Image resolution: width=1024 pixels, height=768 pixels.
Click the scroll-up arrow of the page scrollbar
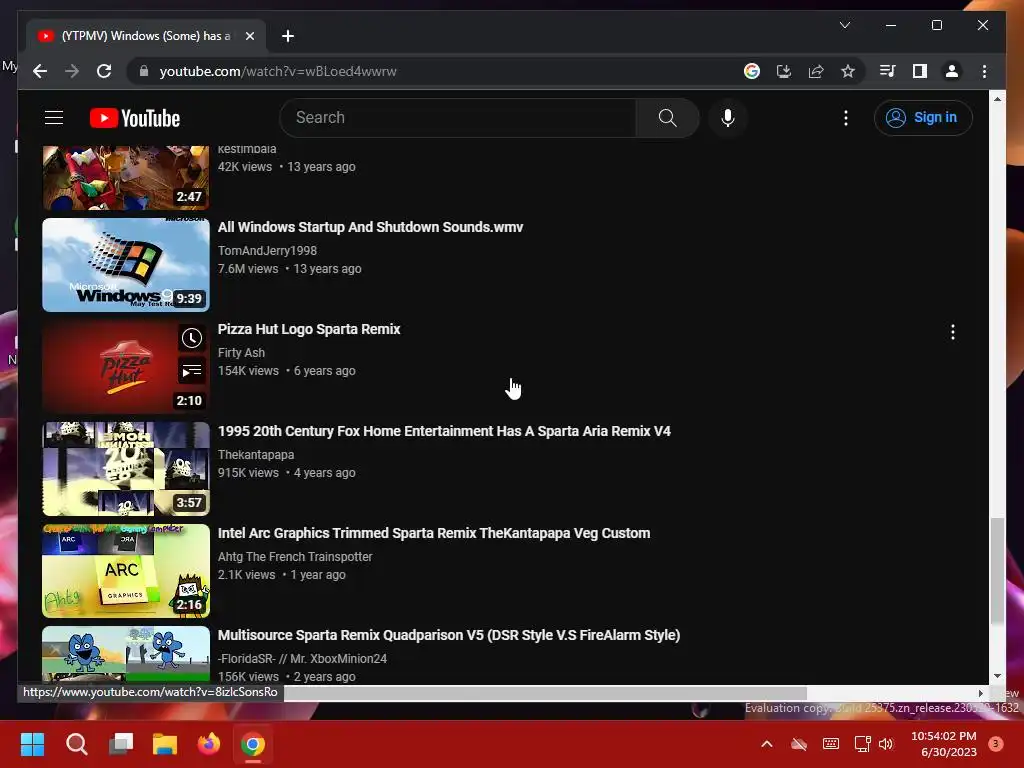997,99
